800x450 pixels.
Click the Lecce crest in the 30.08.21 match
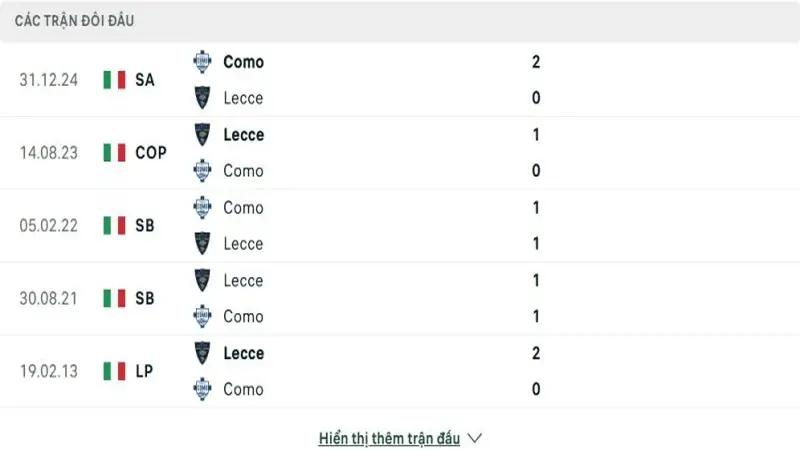[x=203, y=280]
